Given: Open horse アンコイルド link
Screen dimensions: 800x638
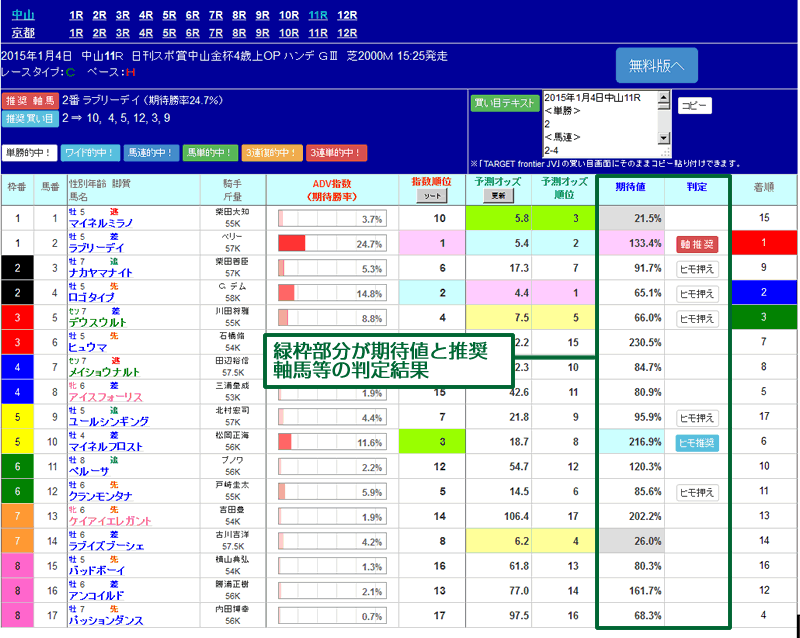Looking at the screenshot, I should pyautogui.click(x=96, y=596).
